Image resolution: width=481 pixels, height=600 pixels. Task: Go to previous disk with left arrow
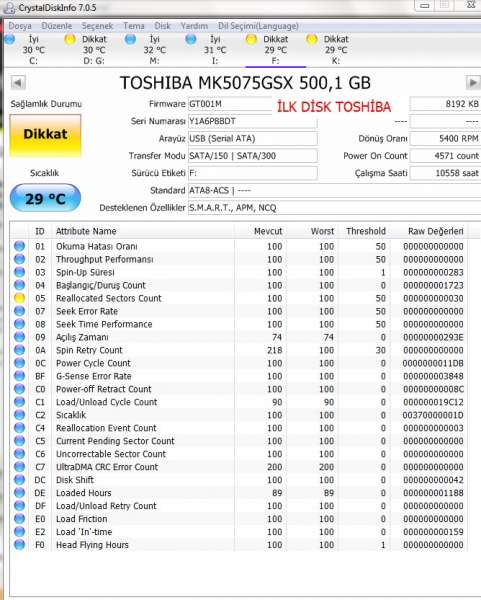point(18,82)
